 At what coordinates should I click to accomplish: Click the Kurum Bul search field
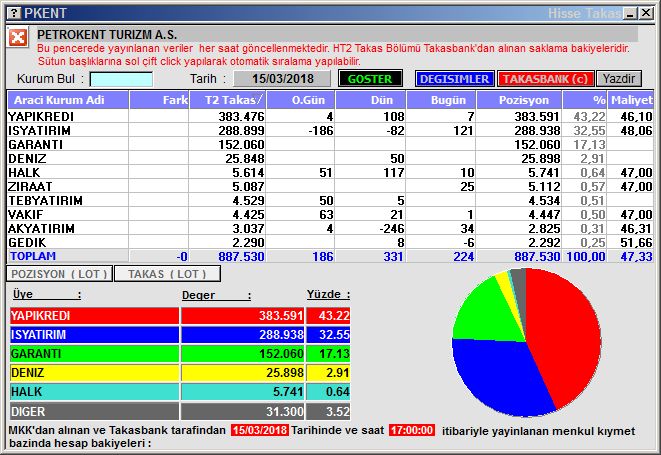click(x=121, y=79)
